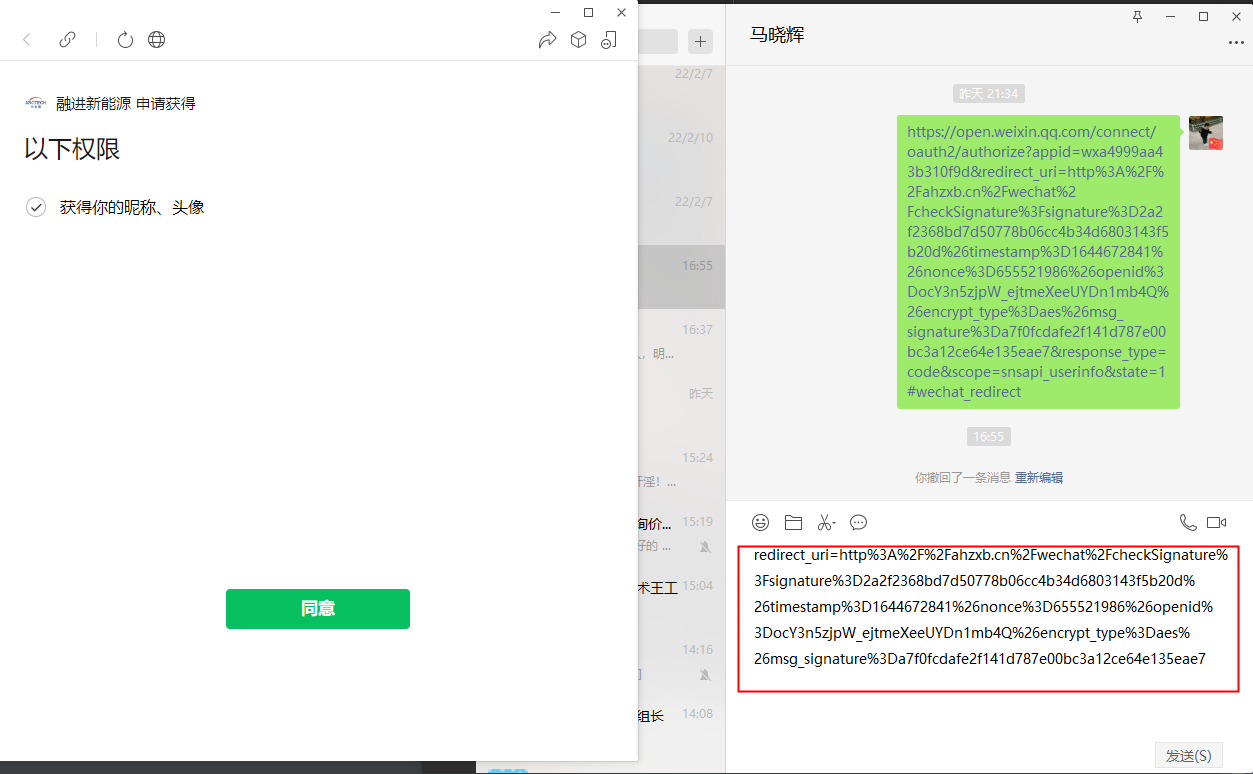The image size is (1253, 774).
Task: Refresh the authorization page
Action: [125, 40]
